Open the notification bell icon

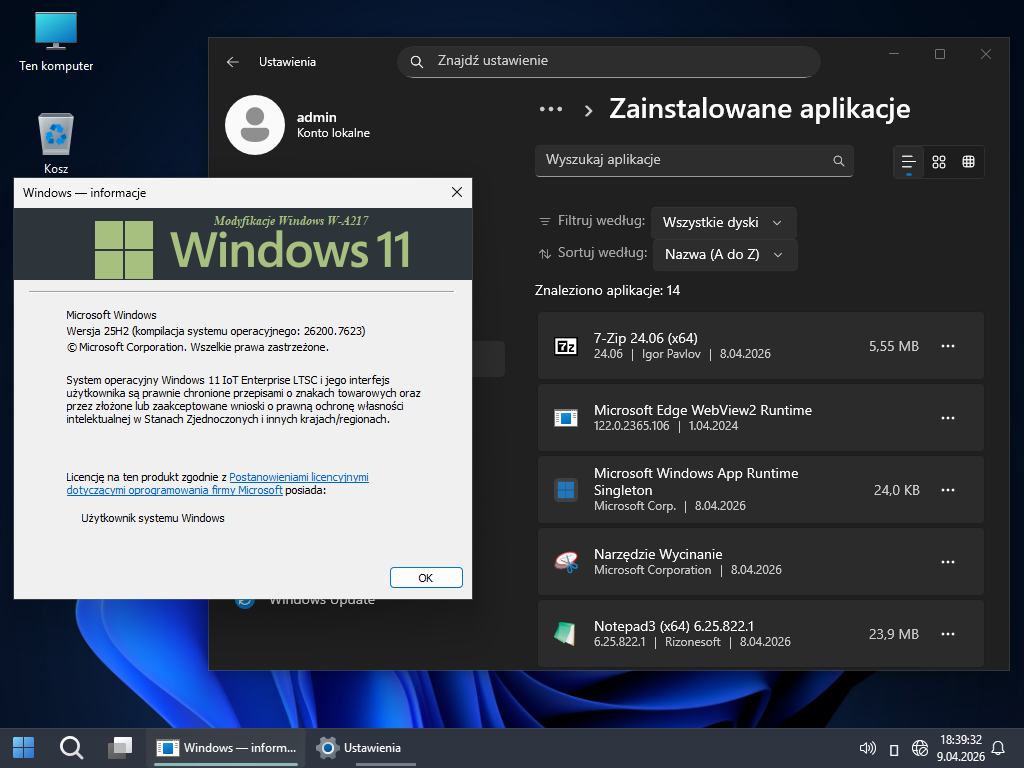pyautogui.click(x=997, y=748)
